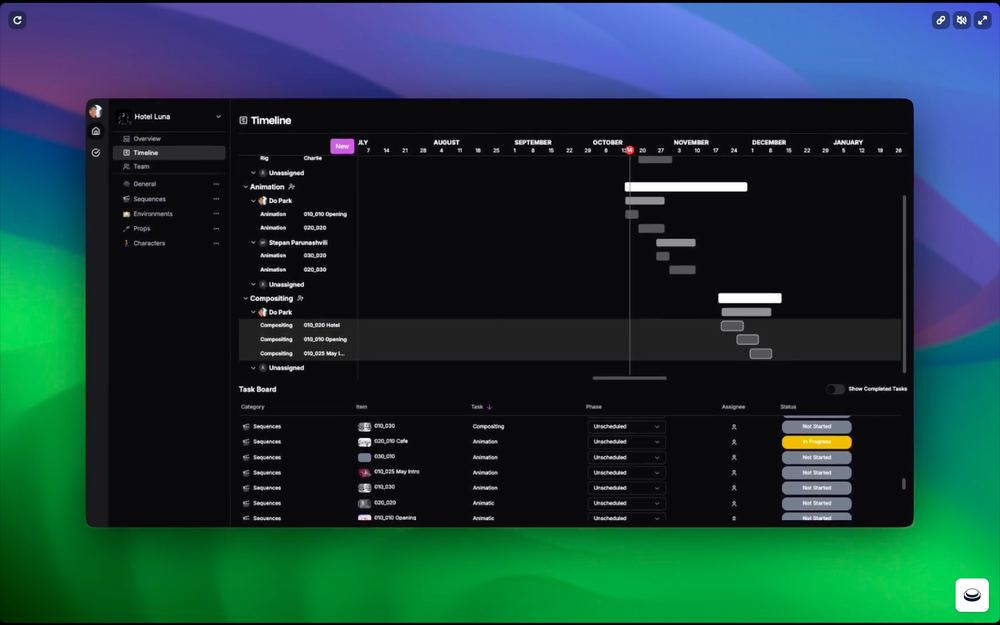Click assignee icon on the 030_010 row
Image resolution: width=1000 pixels, height=625 pixels.
tap(734, 457)
